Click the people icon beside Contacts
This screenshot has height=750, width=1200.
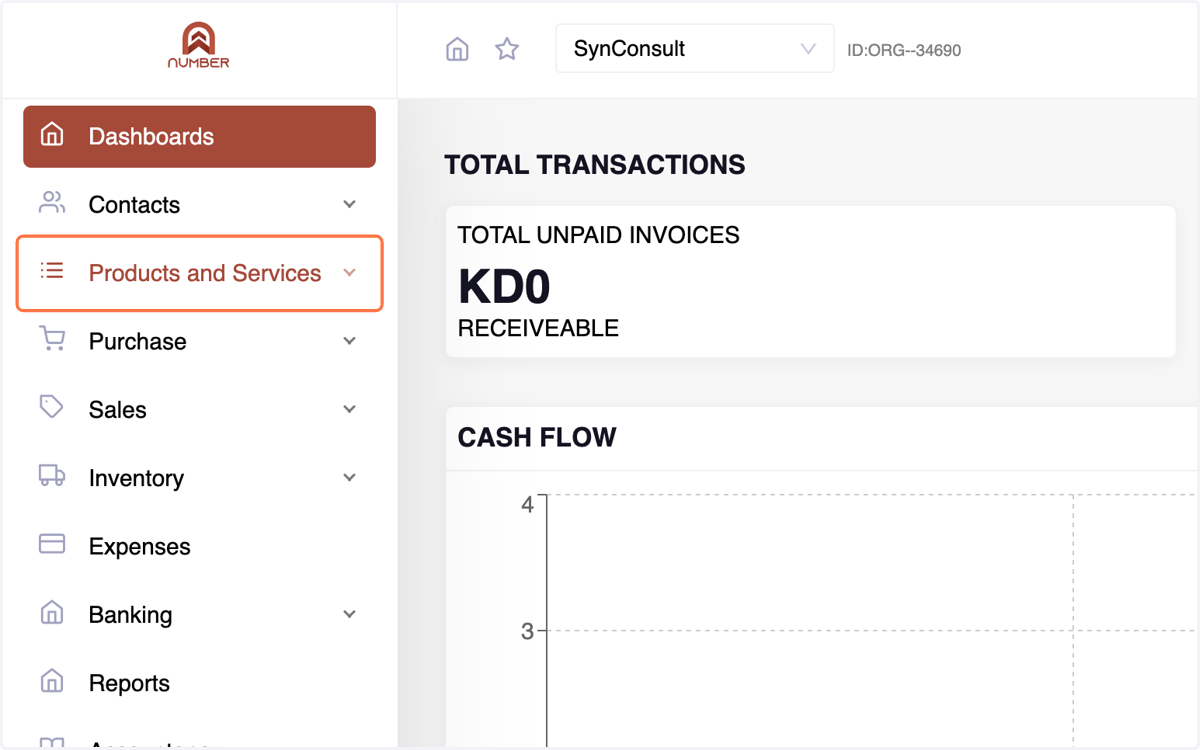(52, 203)
